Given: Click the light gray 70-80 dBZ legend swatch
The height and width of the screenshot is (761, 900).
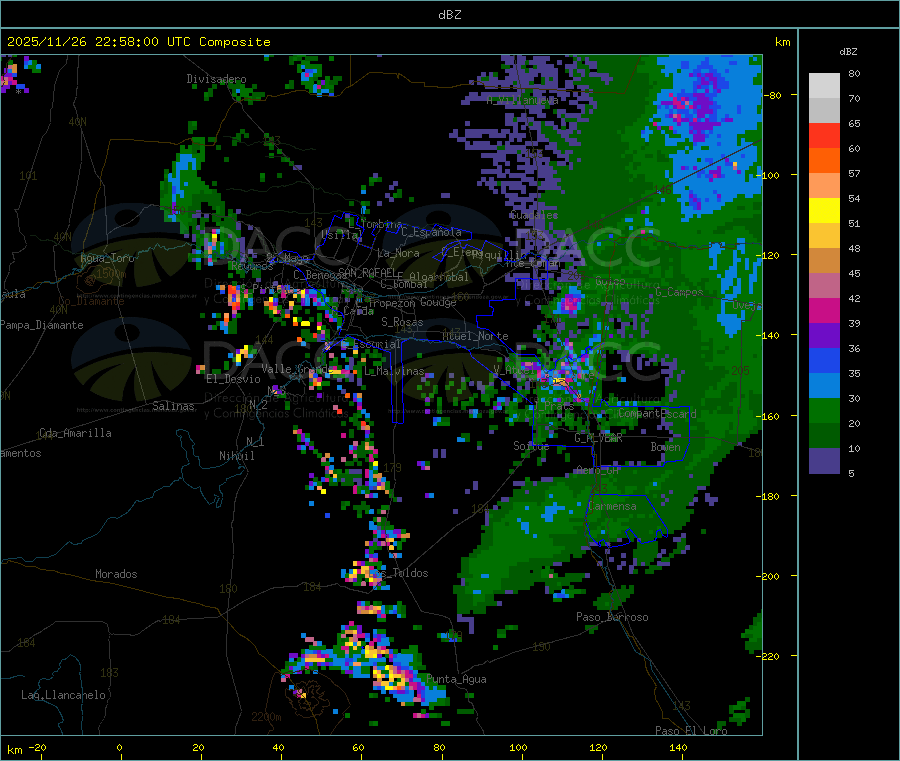Looking at the screenshot, I should click(x=824, y=86).
